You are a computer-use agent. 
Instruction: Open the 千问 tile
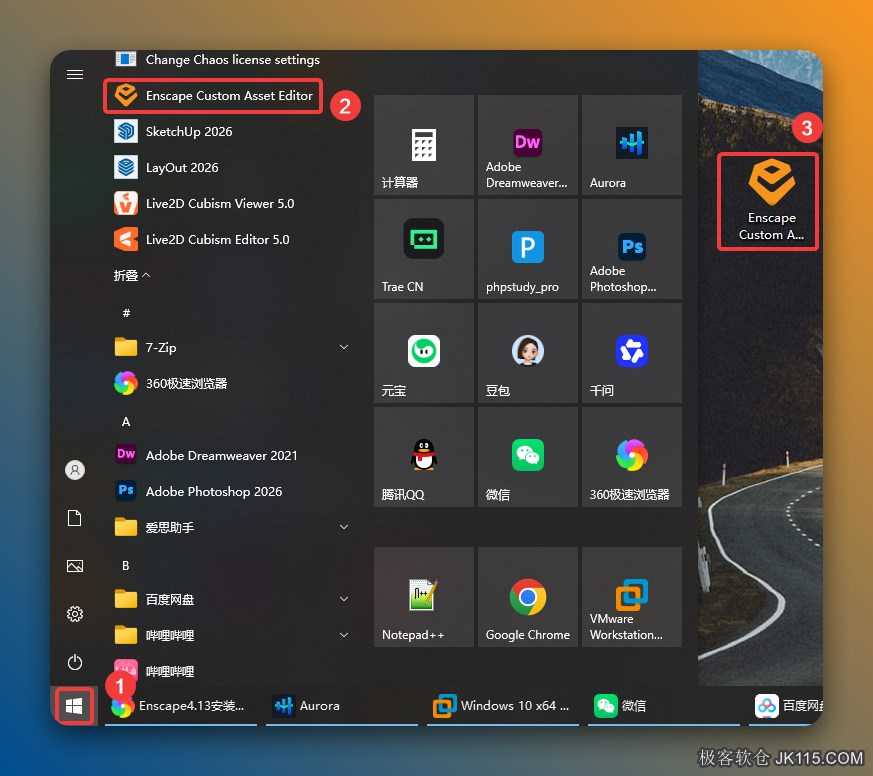pos(631,353)
